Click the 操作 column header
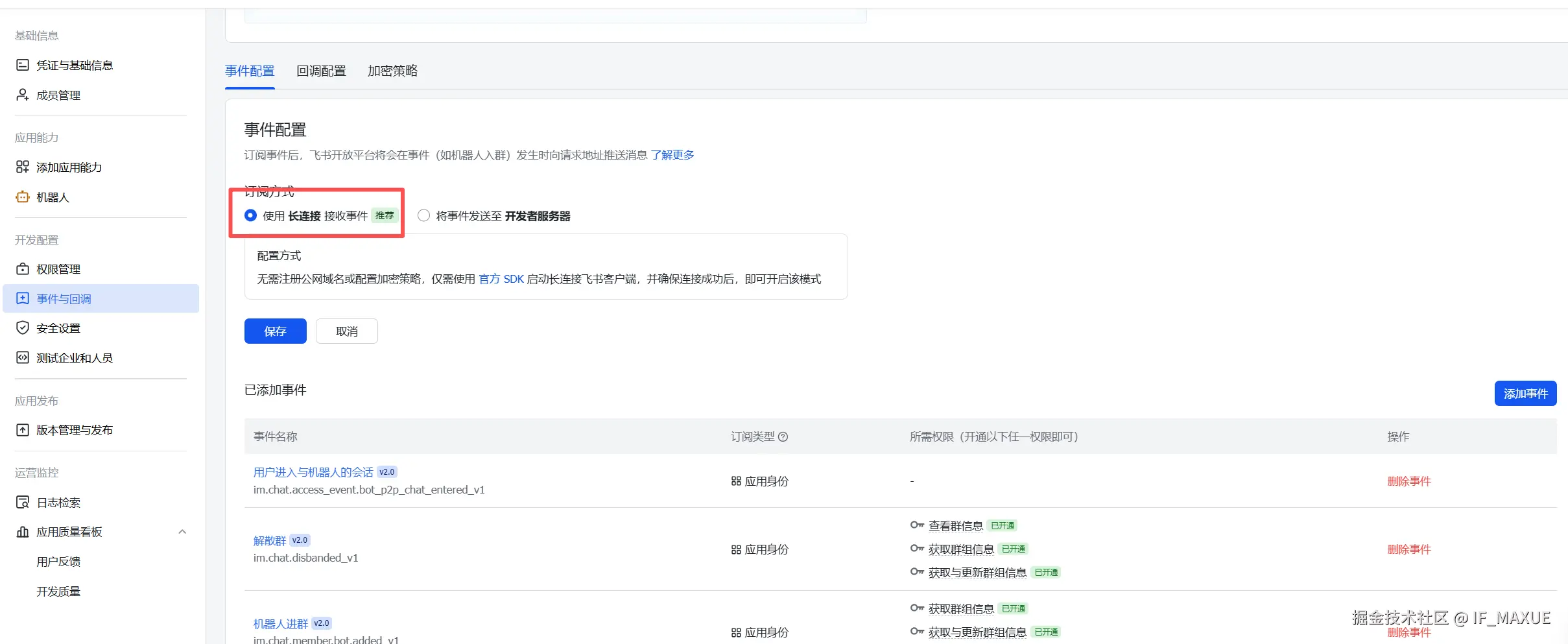The width and height of the screenshot is (1568, 644). click(1398, 436)
